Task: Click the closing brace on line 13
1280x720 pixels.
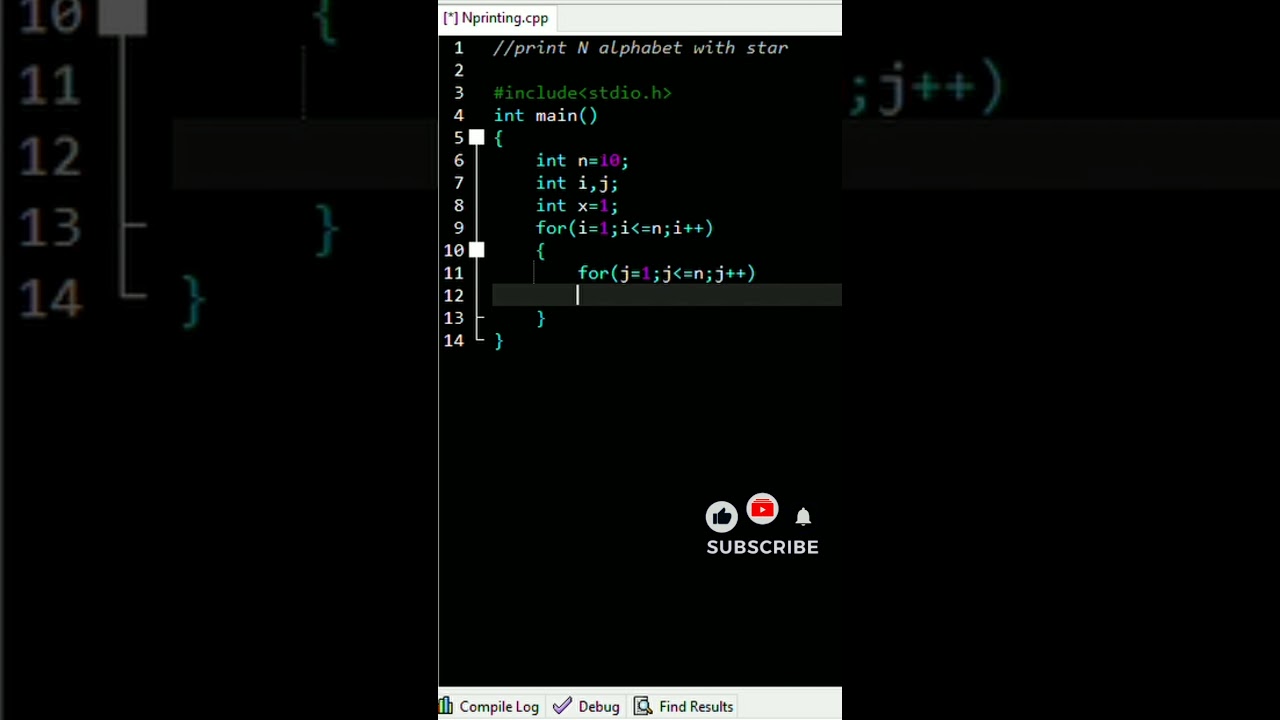Action: pos(541,318)
